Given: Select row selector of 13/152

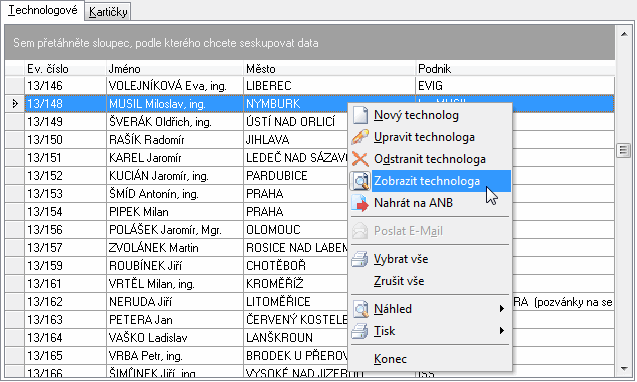Looking at the screenshot, I should pyautogui.click(x=15, y=176).
